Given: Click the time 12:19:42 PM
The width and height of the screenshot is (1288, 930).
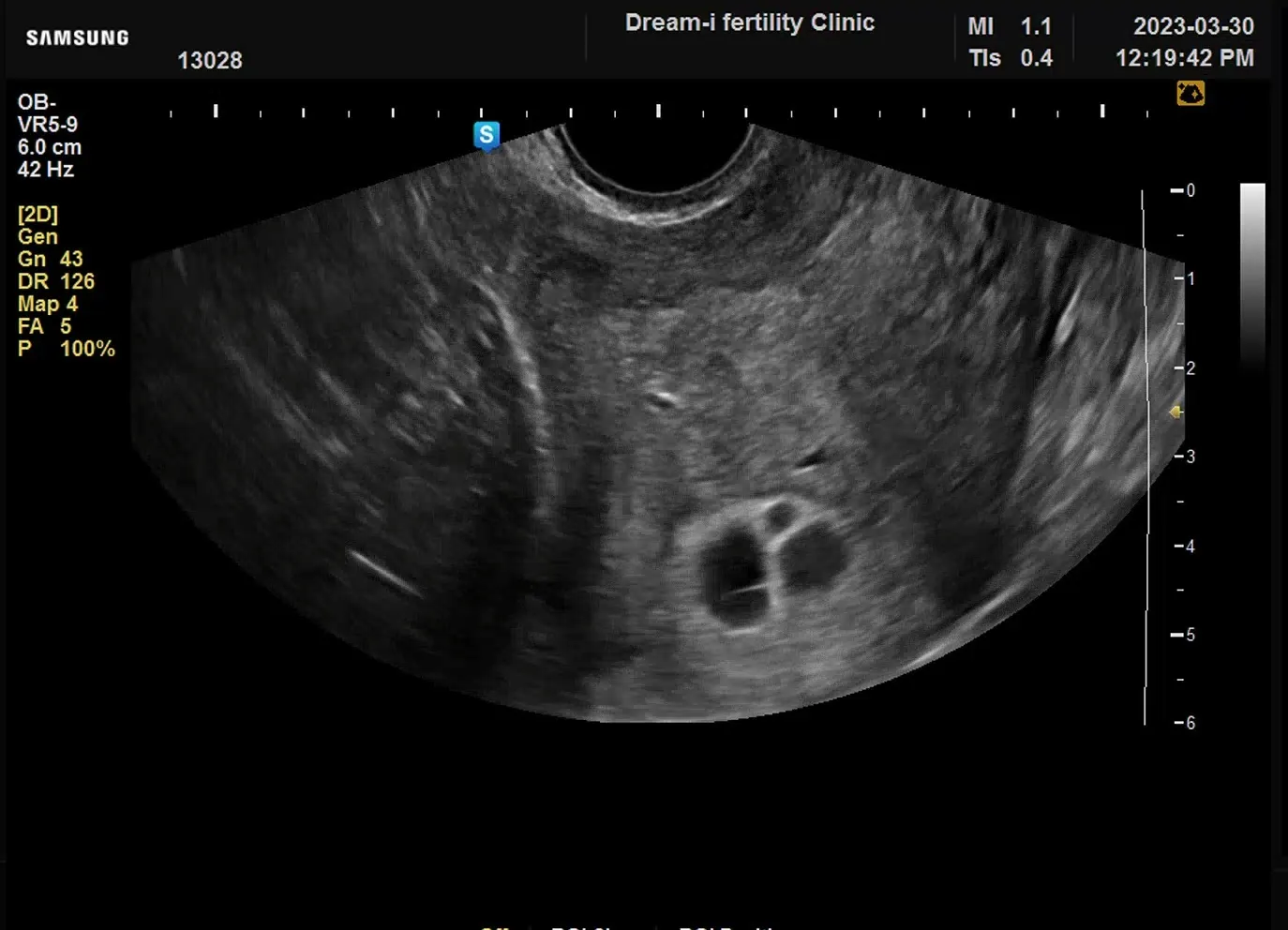Looking at the screenshot, I should click(x=1184, y=58).
